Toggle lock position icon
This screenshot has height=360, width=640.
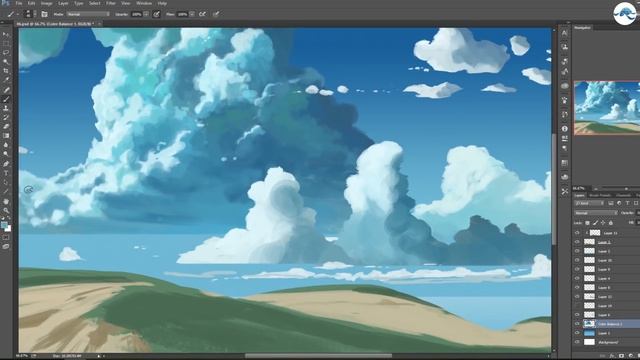[x=603, y=223]
